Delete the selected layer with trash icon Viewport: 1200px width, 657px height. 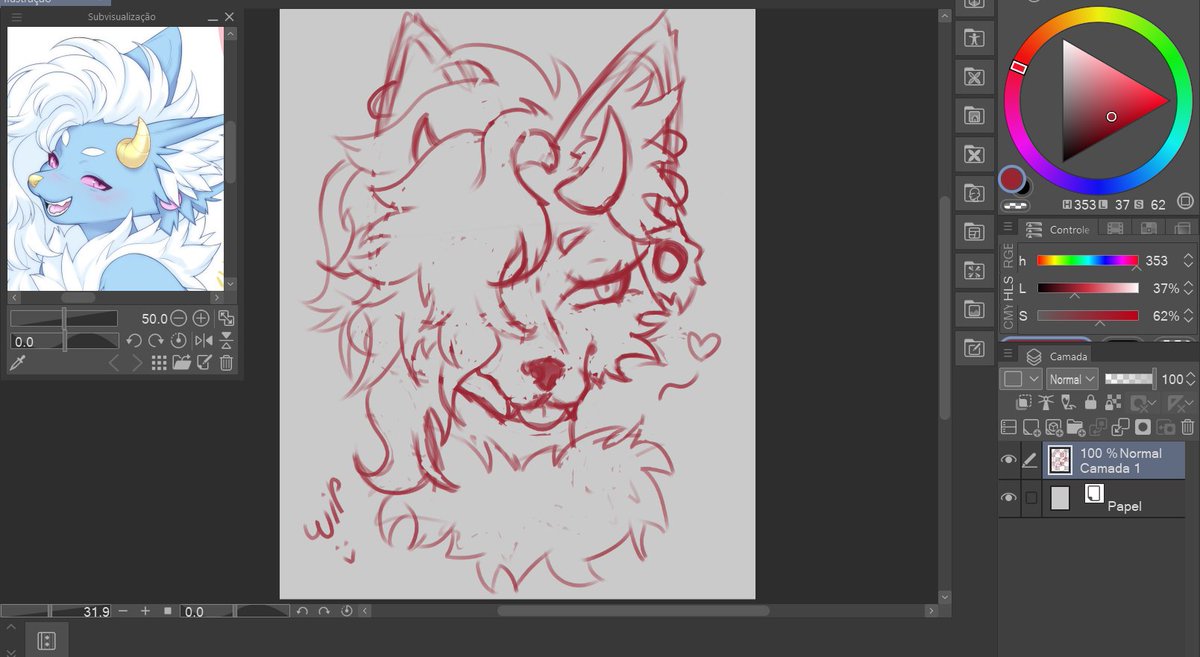(x=1188, y=427)
